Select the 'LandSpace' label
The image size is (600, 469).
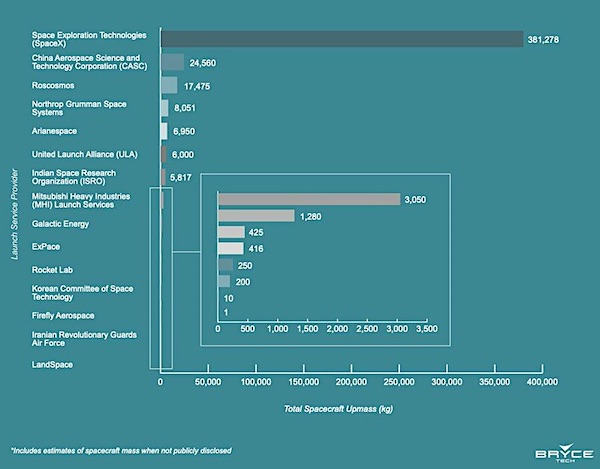[52, 365]
